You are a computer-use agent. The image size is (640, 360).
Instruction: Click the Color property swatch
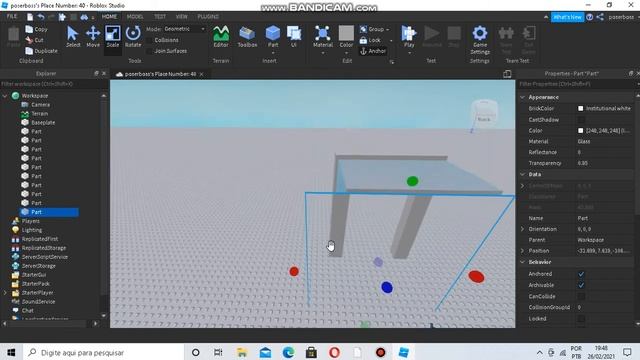coord(580,131)
